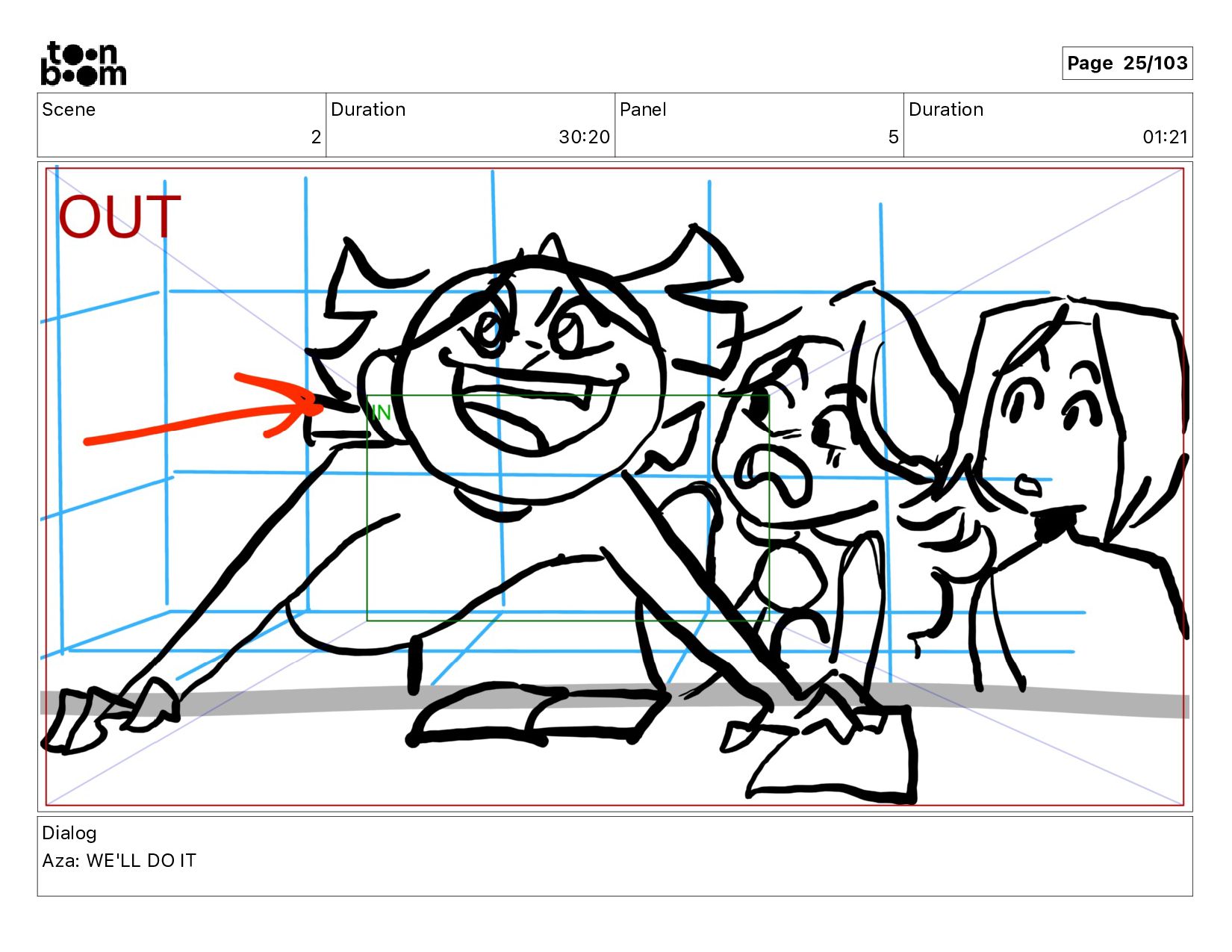Click the panel number '5' value
Image resolution: width=1232 pixels, height=952 pixels.
coord(893,137)
